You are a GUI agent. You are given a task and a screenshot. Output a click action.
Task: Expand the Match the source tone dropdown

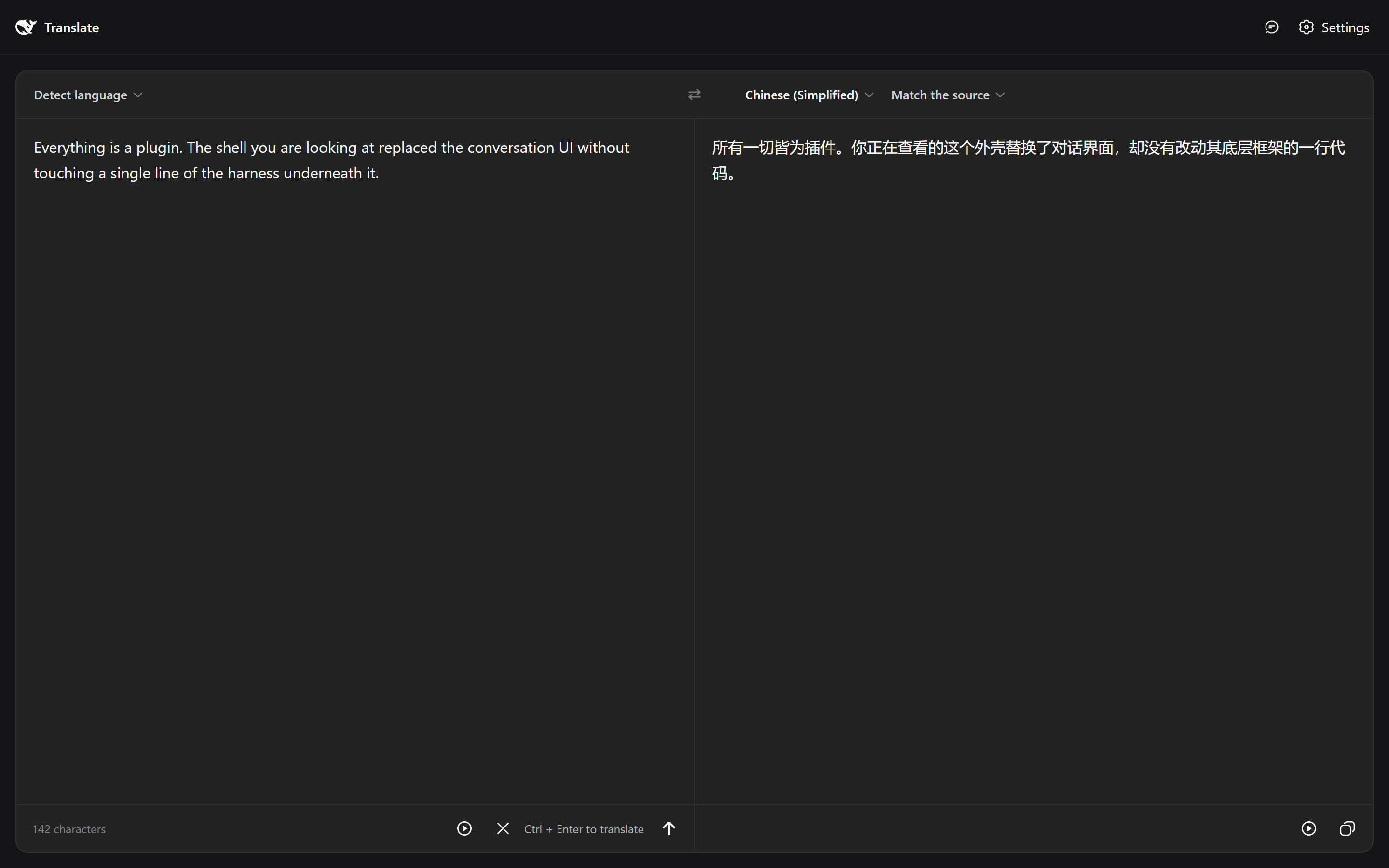pyautogui.click(x=948, y=95)
